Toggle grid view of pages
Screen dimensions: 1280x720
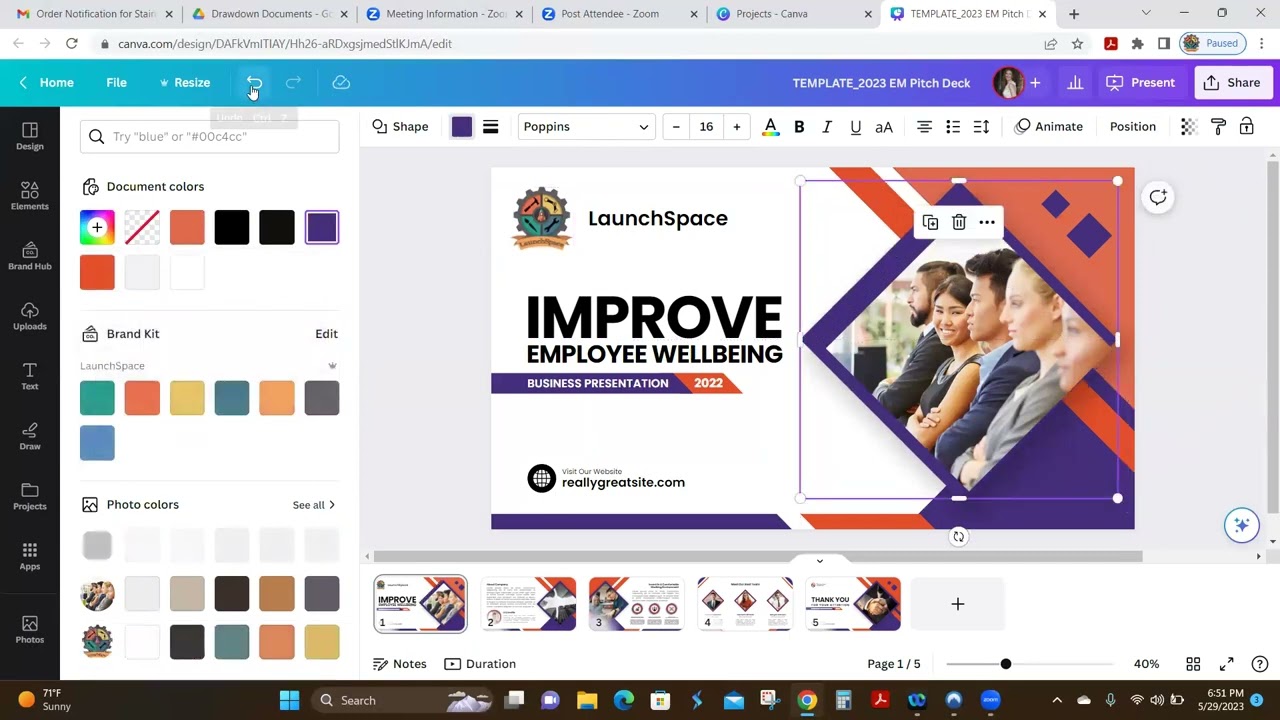[1193, 664]
